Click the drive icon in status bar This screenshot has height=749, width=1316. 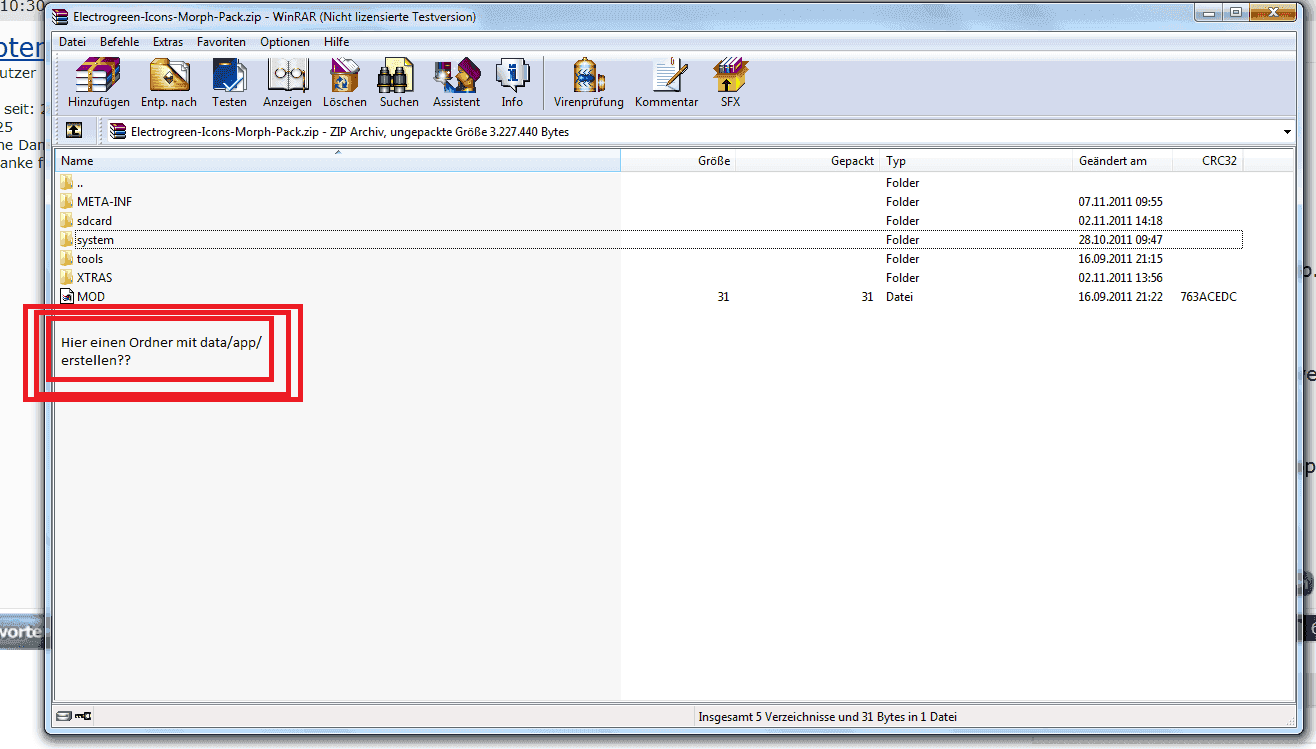pyautogui.click(x=64, y=716)
